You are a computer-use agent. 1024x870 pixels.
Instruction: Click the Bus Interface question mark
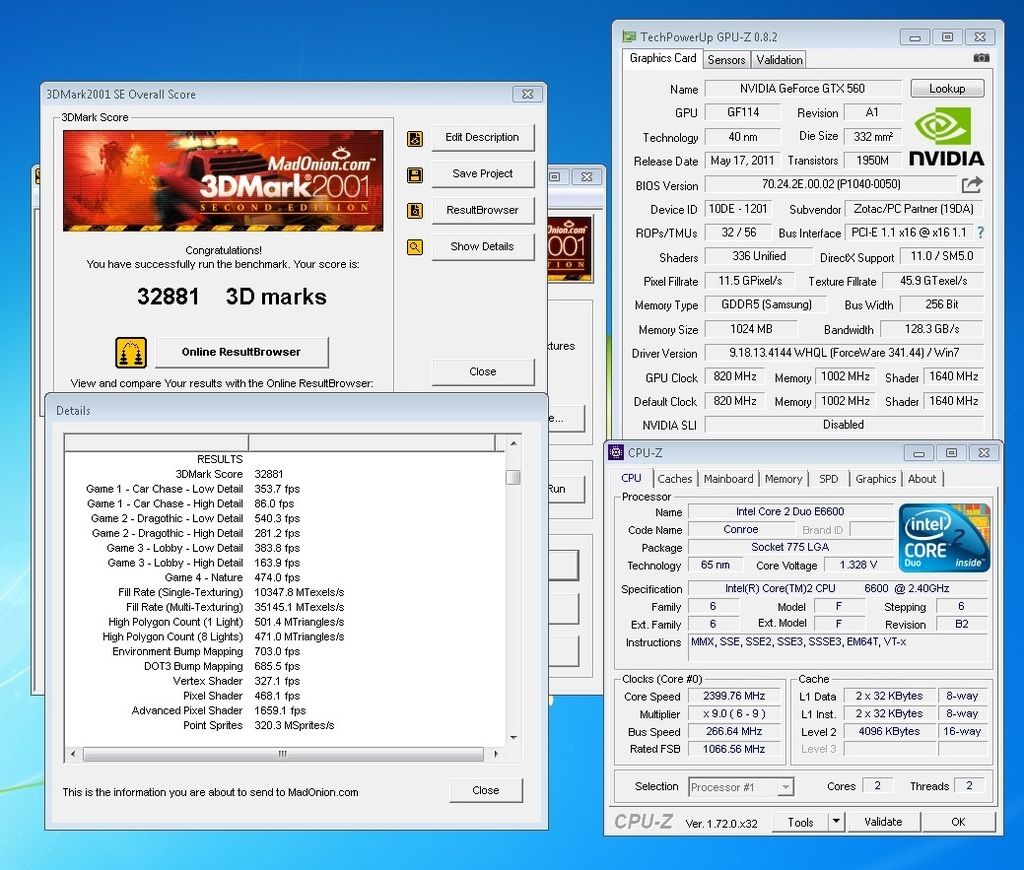[x=980, y=233]
